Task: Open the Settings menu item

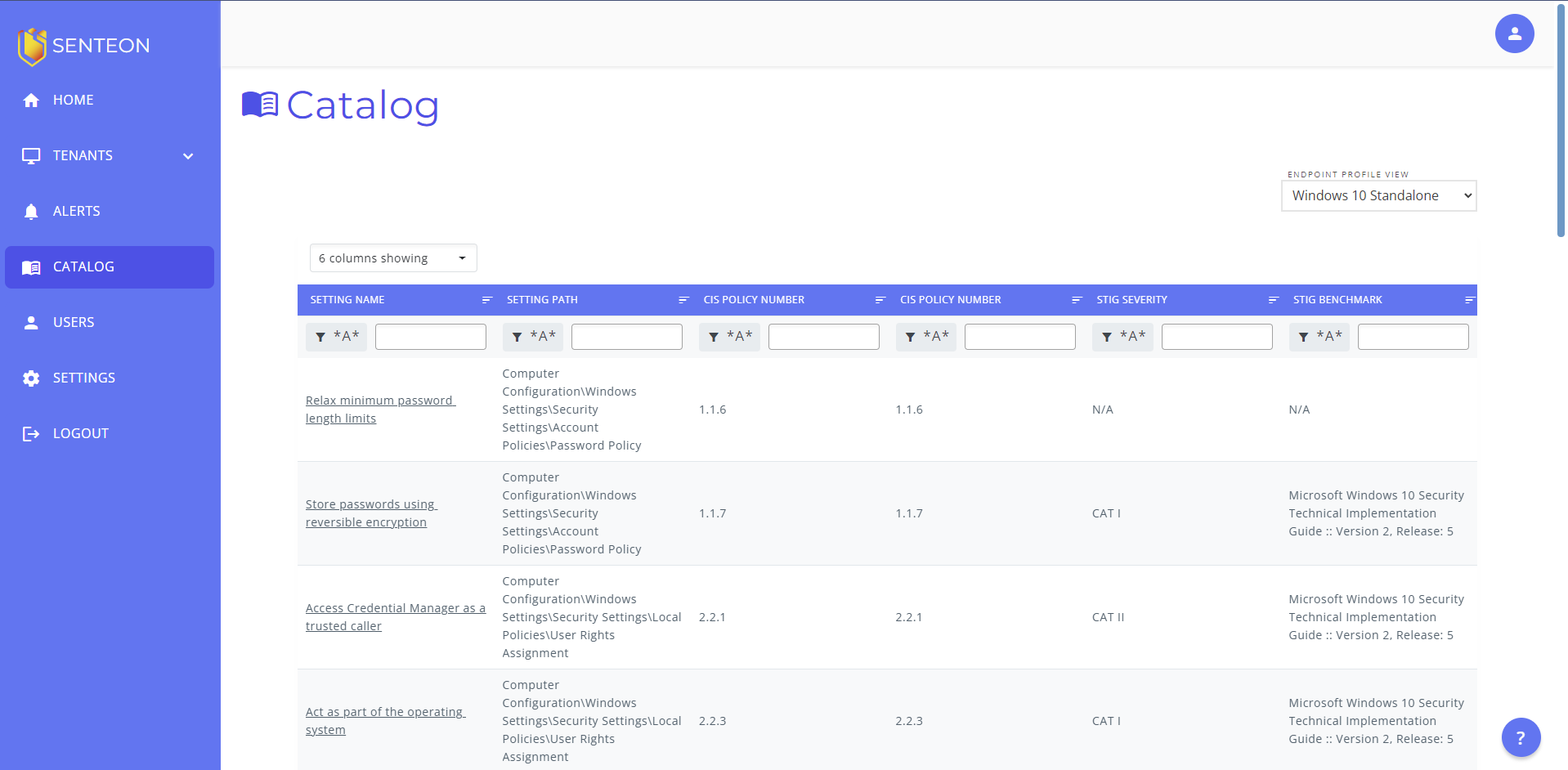Action: pos(83,378)
